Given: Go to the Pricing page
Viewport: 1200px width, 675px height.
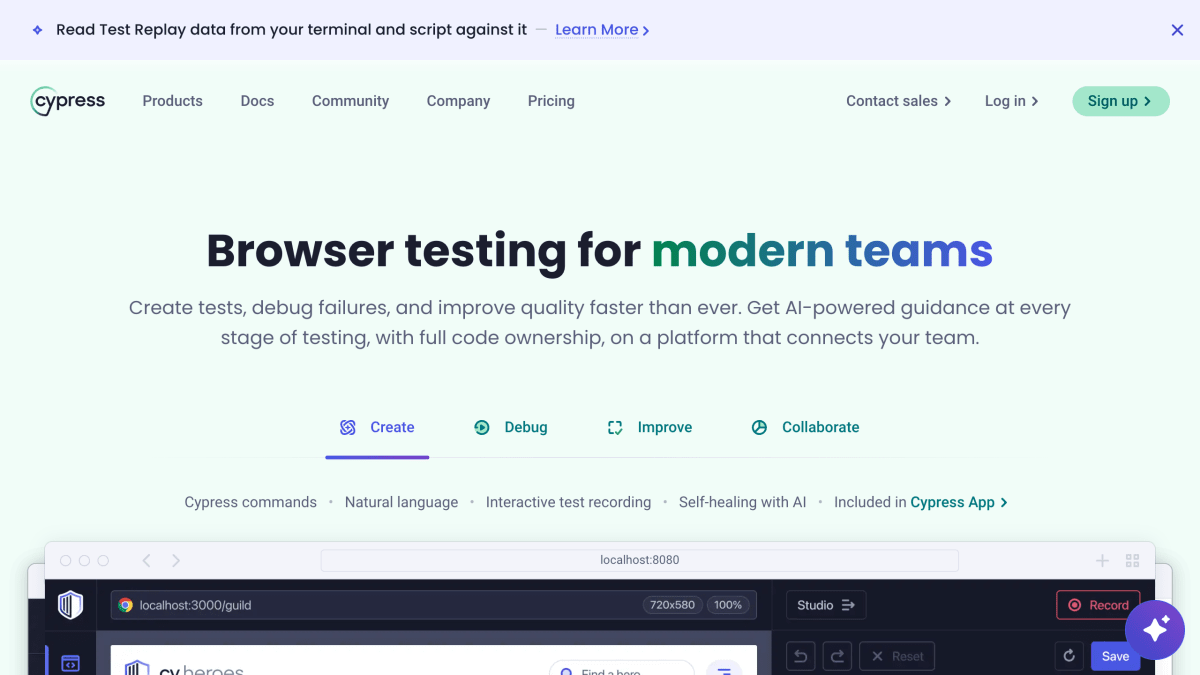Looking at the screenshot, I should click(x=551, y=101).
